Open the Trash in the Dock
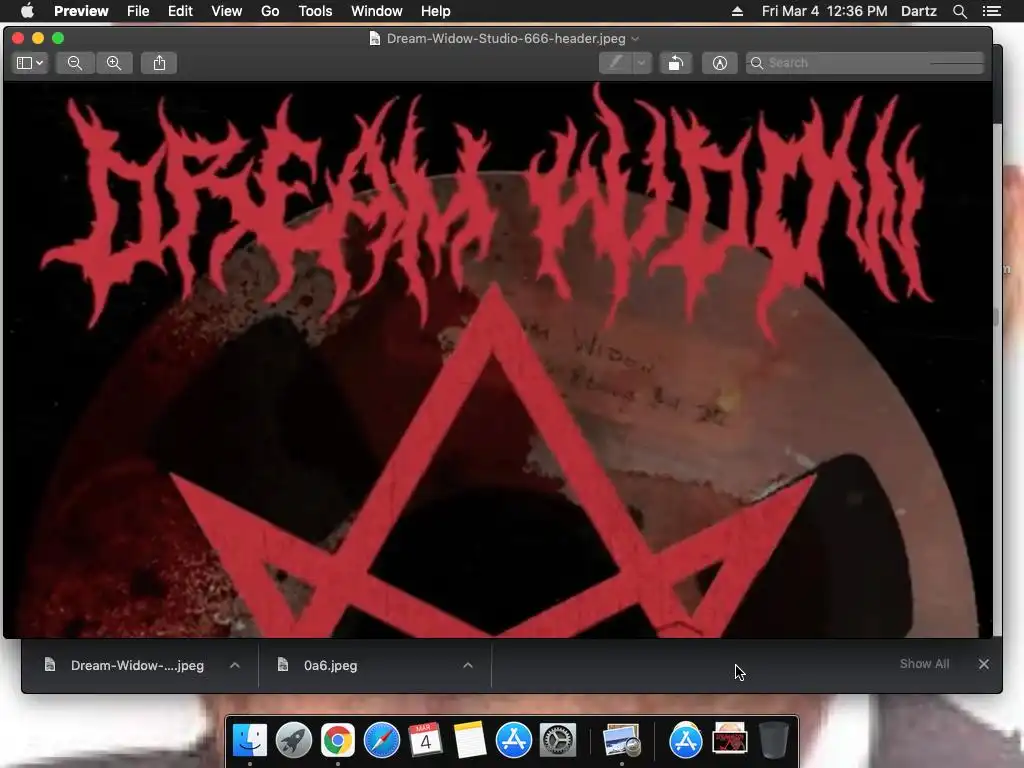Image resolution: width=1024 pixels, height=768 pixels. click(x=773, y=741)
